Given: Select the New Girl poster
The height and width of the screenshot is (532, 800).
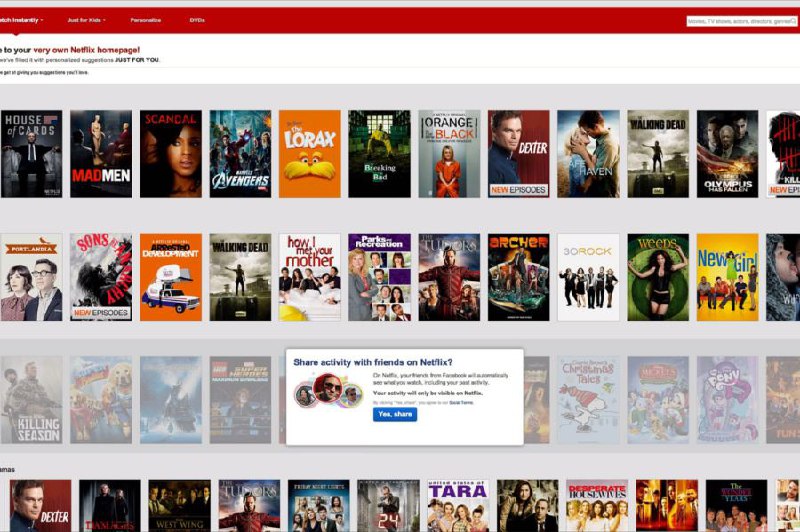Looking at the screenshot, I should click(x=727, y=277).
